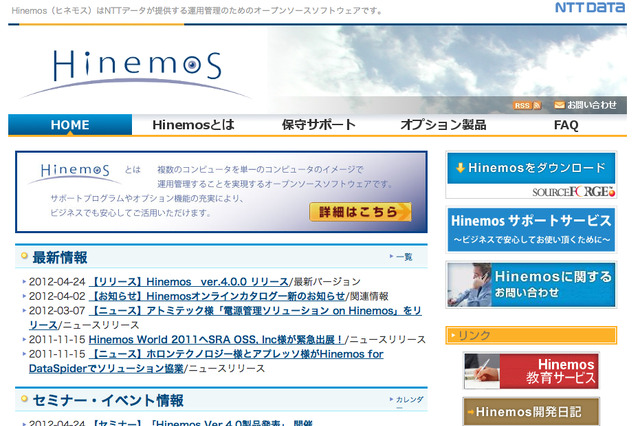Click the Hinemosをダウンロード button
Screen dimensions: 640x426
[531, 168]
